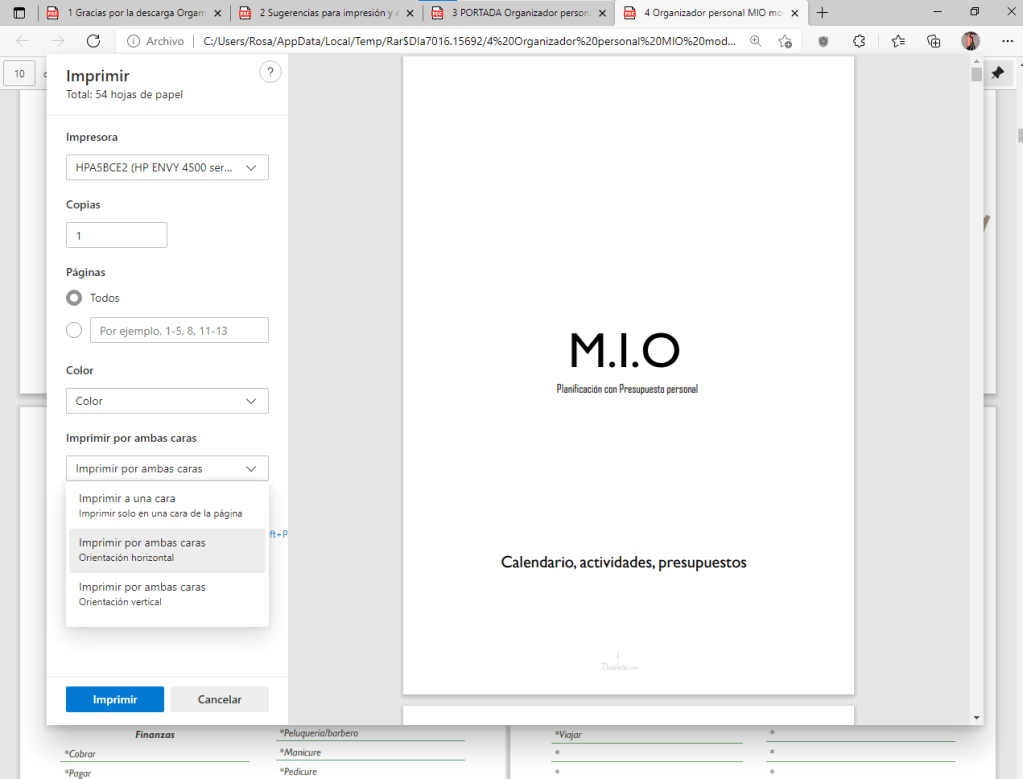The height and width of the screenshot is (779, 1023).
Task: Click the Copias number input field
Action: pos(116,236)
